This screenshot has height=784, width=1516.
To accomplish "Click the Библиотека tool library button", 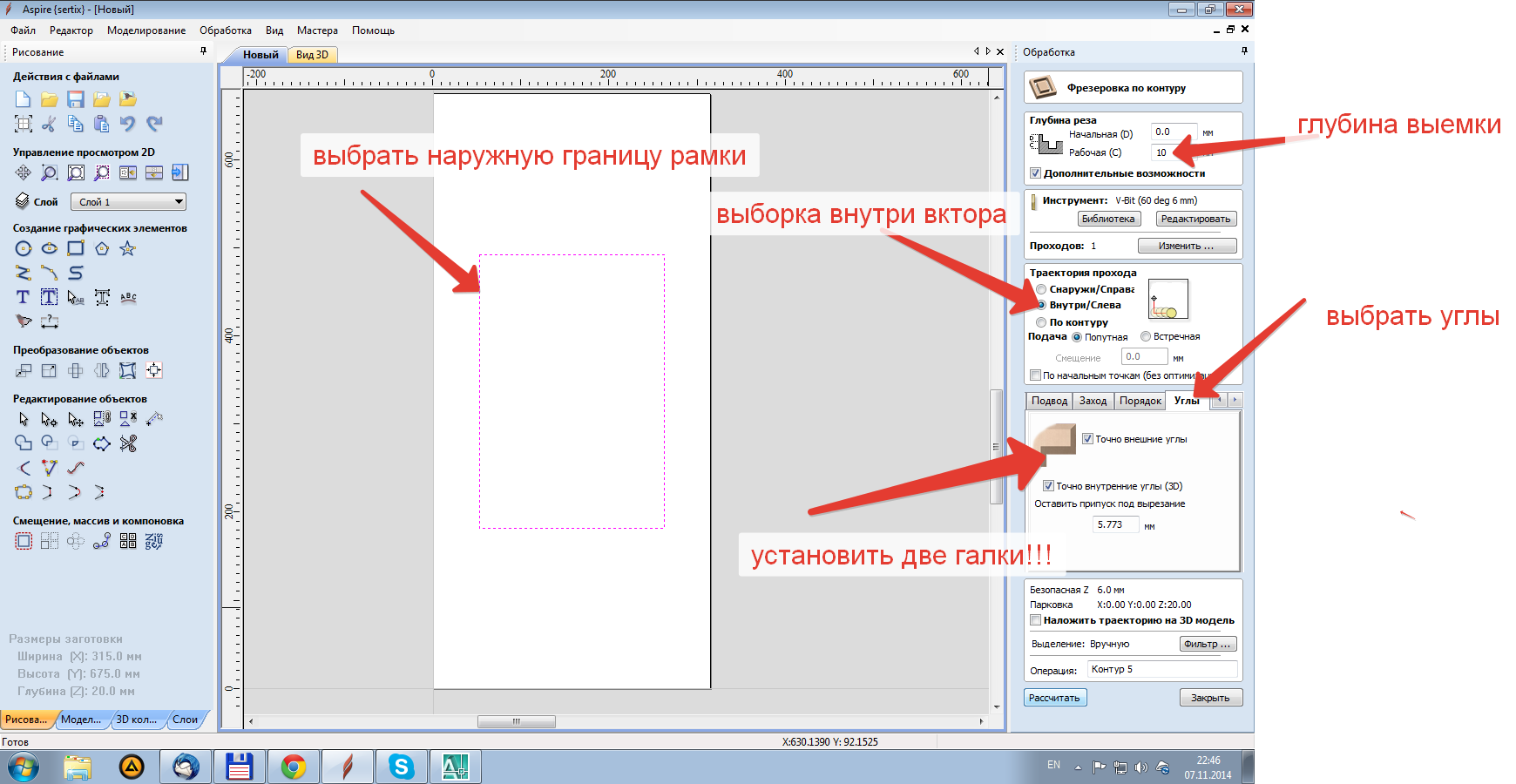I will click(x=1108, y=219).
